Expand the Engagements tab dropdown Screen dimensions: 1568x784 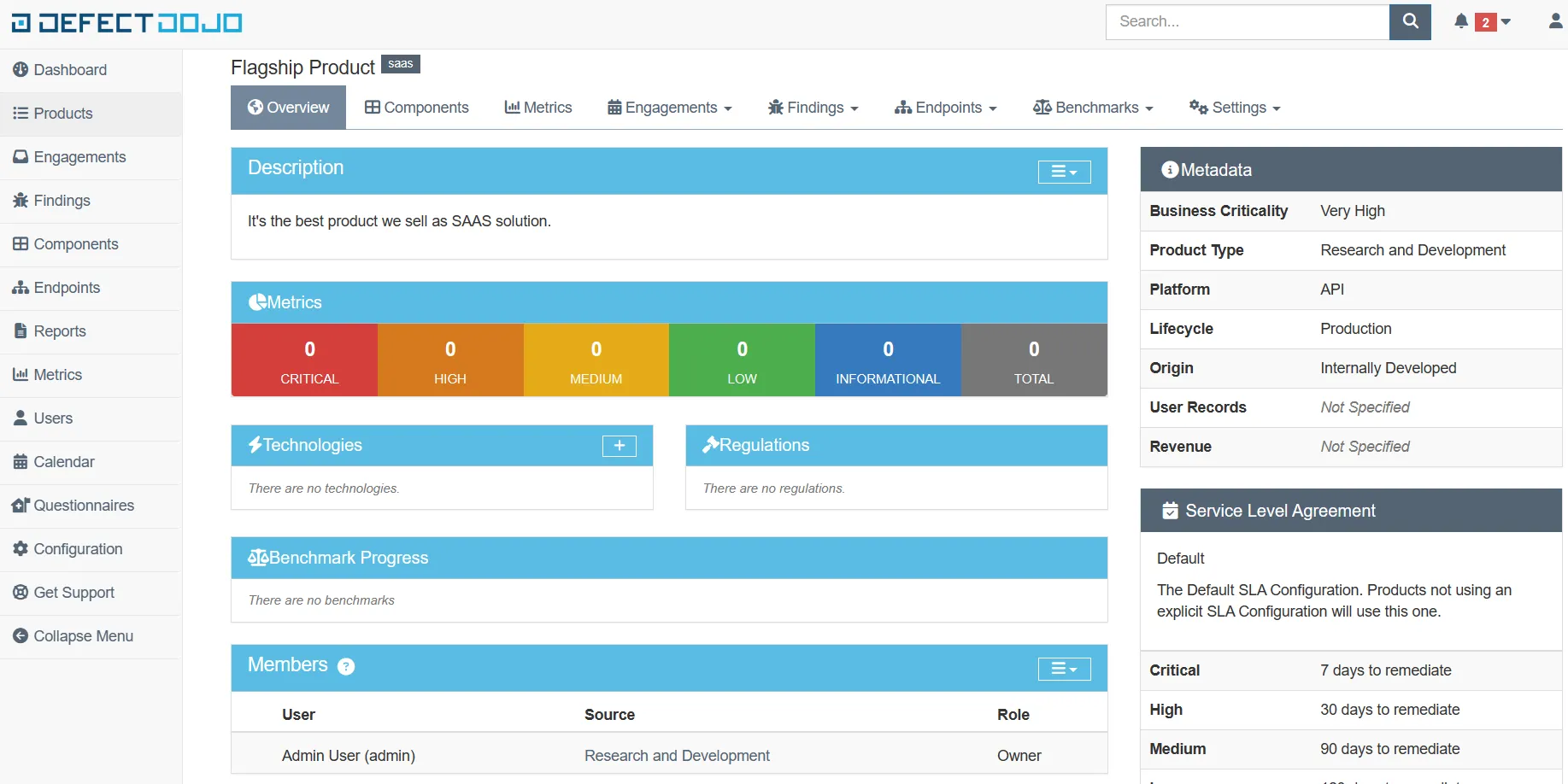coord(670,108)
